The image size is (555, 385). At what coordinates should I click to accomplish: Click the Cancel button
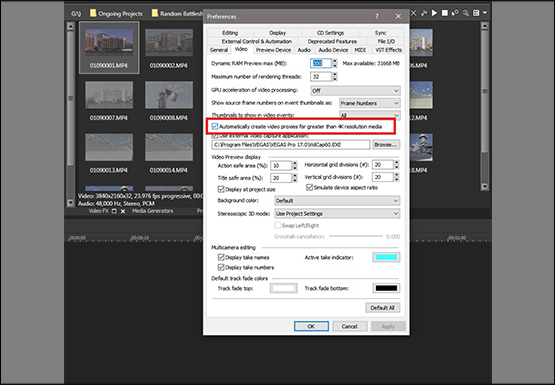[x=349, y=326]
